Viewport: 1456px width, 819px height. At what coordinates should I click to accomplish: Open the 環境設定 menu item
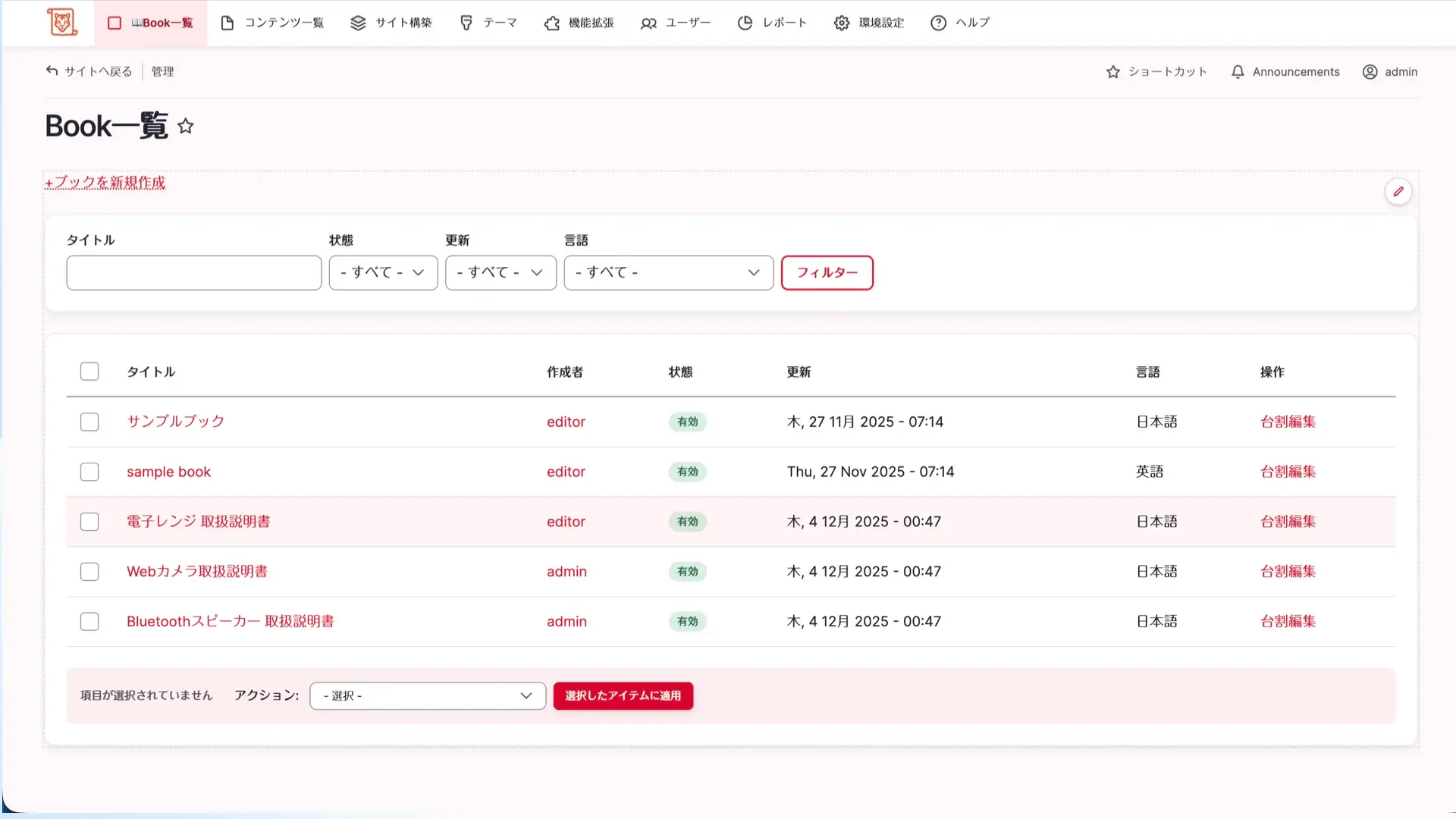(869, 23)
